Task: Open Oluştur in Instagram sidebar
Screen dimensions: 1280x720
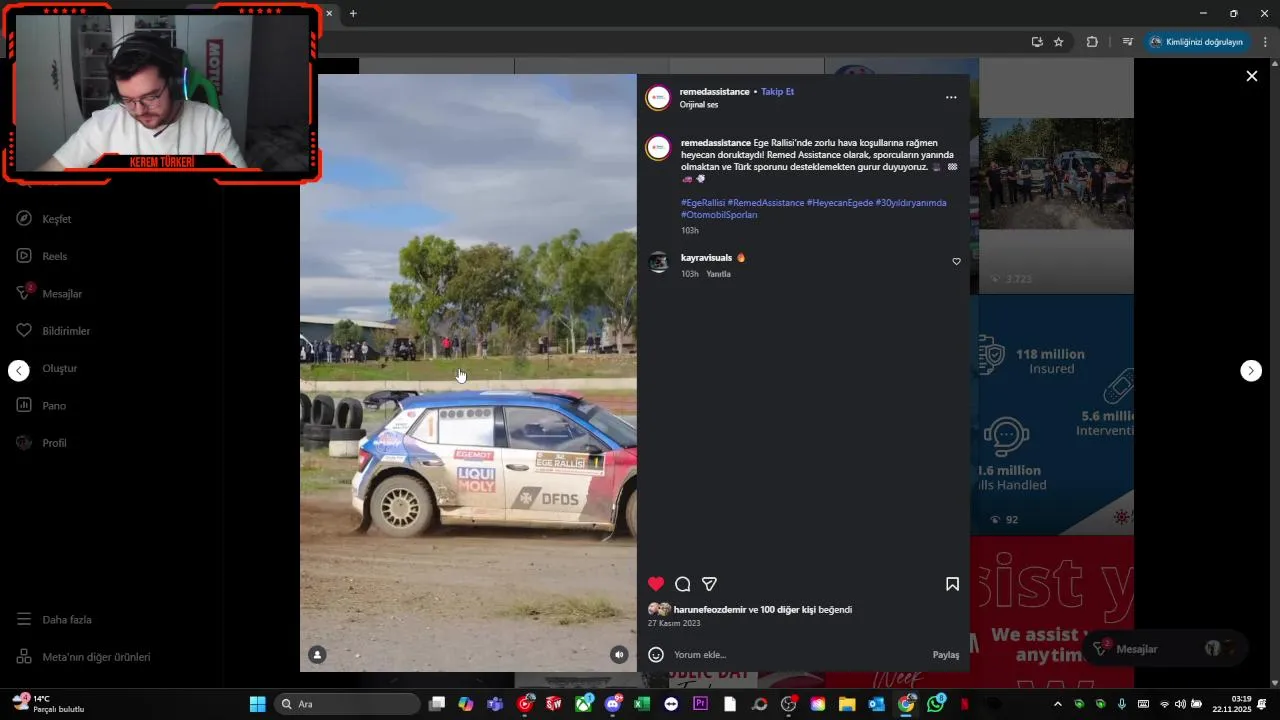Action: 60,369
